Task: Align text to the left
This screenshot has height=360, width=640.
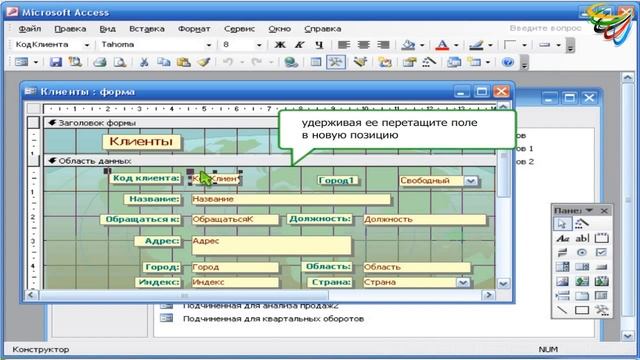Action: coord(344,45)
